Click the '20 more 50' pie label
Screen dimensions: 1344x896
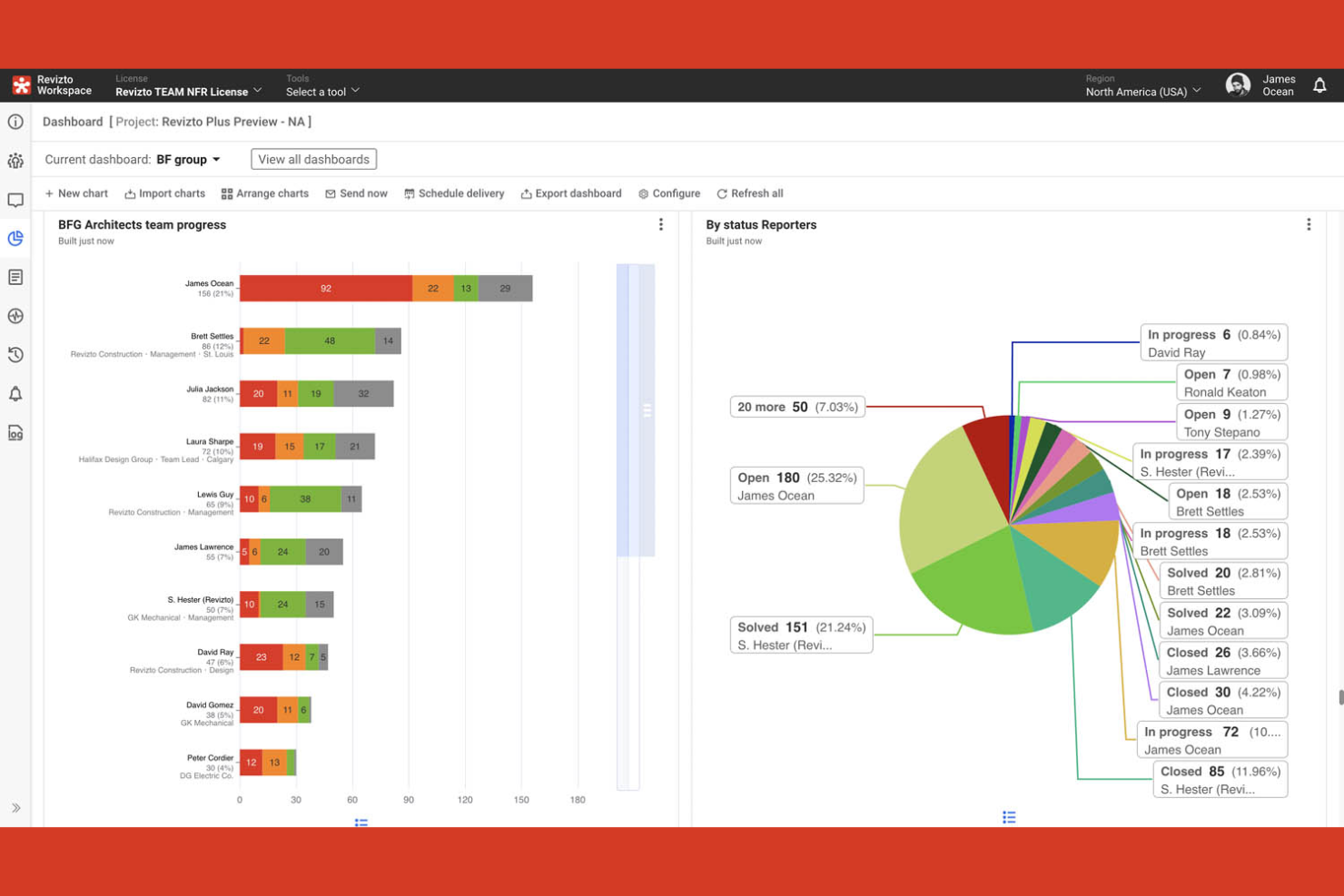[797, 407]
